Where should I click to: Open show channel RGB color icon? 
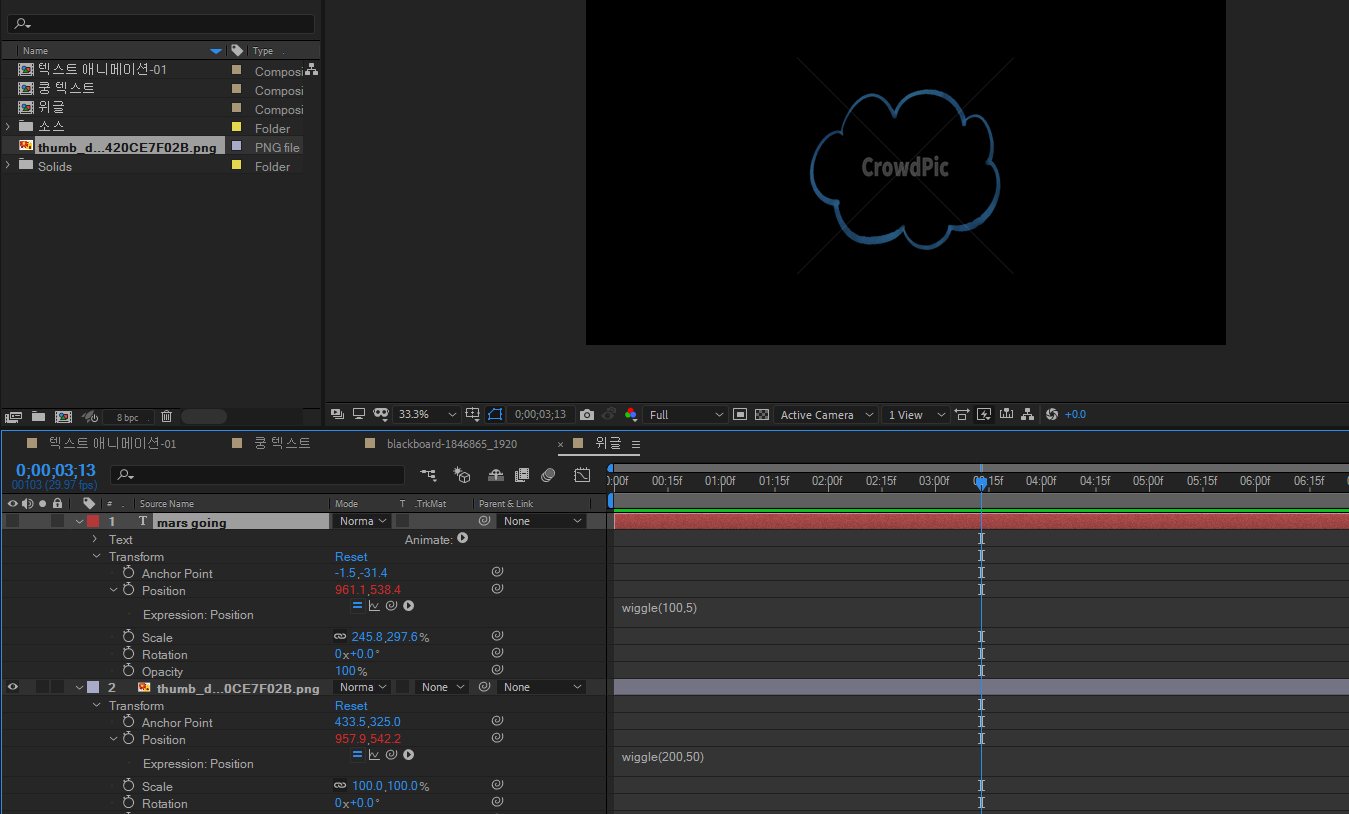tap(630, 414)
